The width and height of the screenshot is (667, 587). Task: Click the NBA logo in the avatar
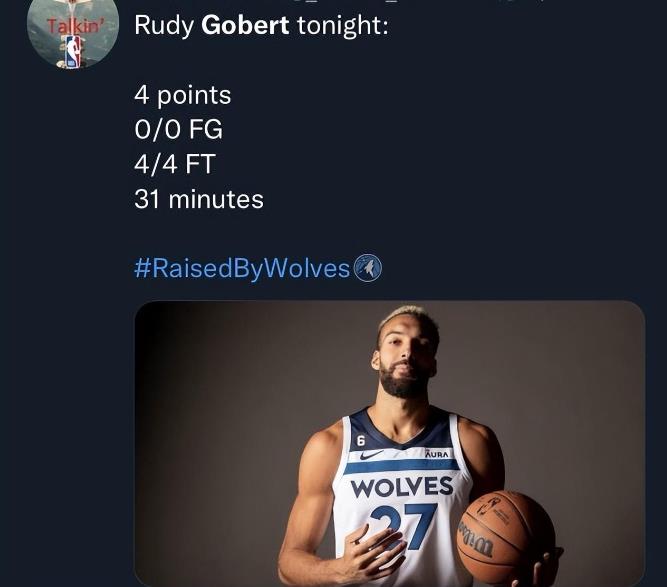pos(72,51)
